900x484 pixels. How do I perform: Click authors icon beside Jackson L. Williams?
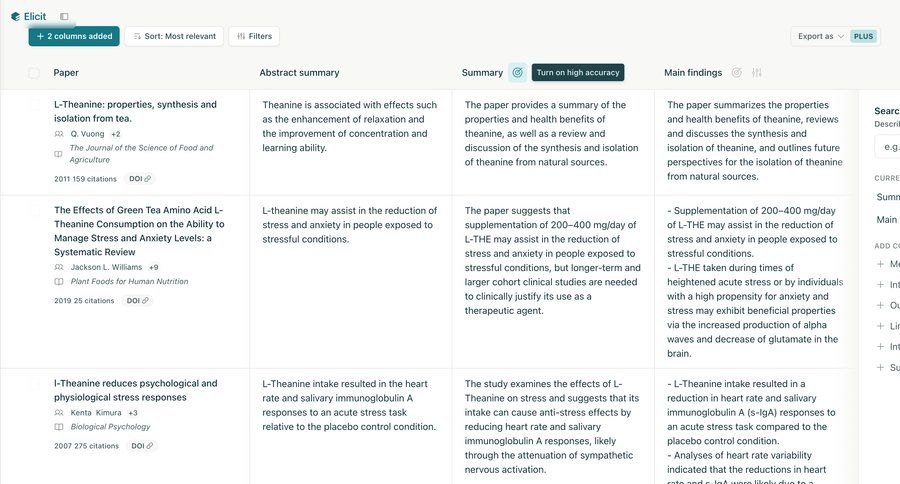click(x=59, y=267)
